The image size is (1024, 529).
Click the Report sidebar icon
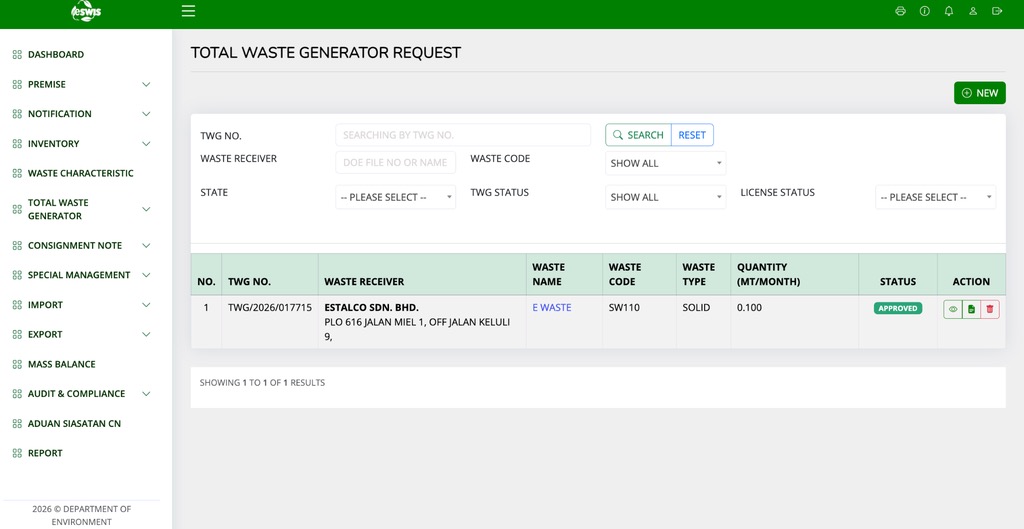[x=18, y=453]
